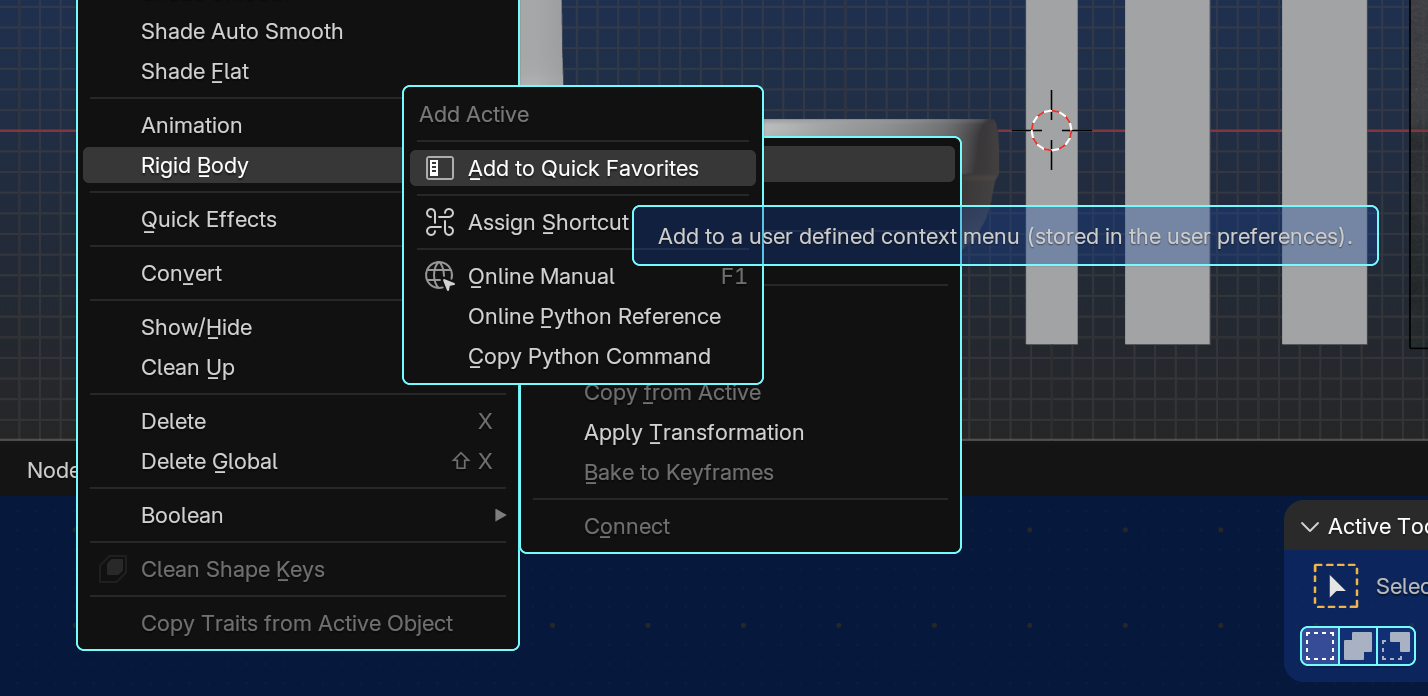Open the Quick Effects entry
This screenshot has width=1428, height=696.
point(209,219)
